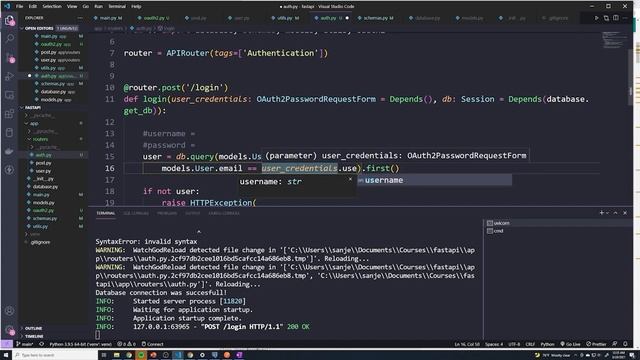The width and height of the screenshot is (640, 360).
Task: Select the uvicorn terminal in the list
Action: pos(557,223)
